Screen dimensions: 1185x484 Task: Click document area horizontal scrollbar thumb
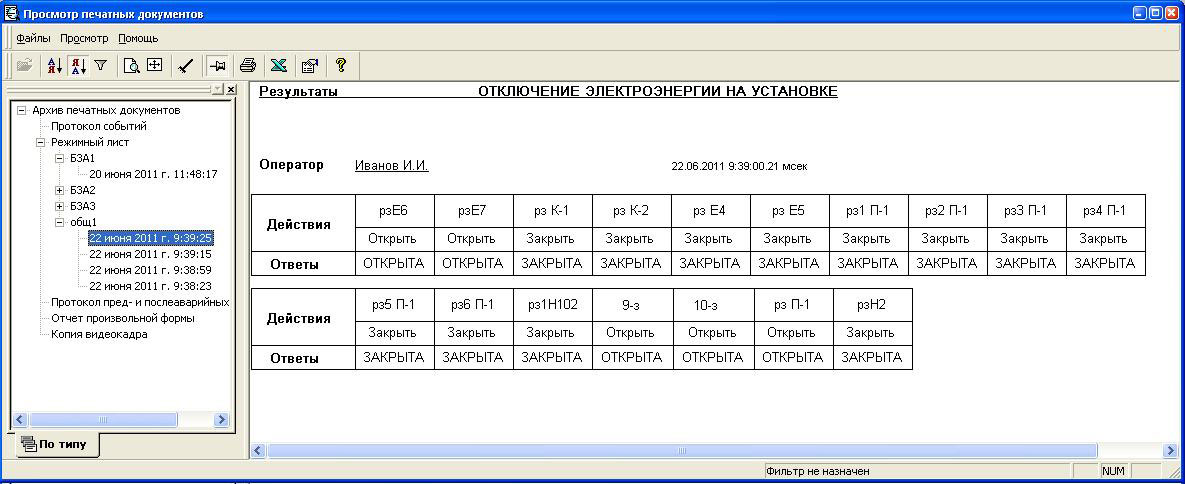[682, 451]
